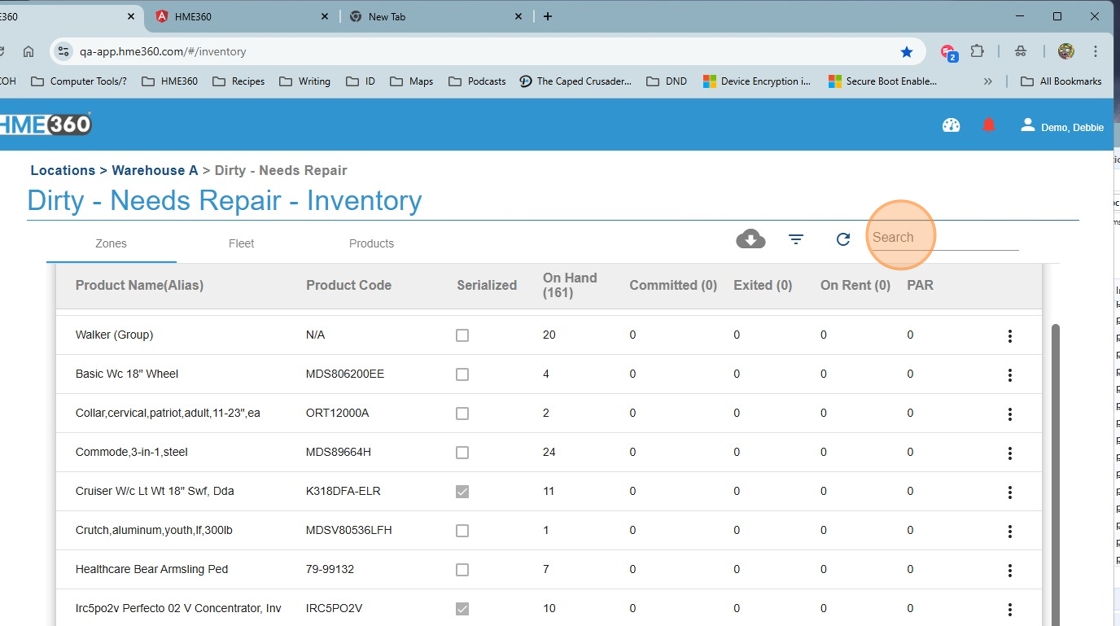Viewport: 1120px width, 626px height.
Task: Expand the bookmarks overflow chevron
Action: pos(988,82)
